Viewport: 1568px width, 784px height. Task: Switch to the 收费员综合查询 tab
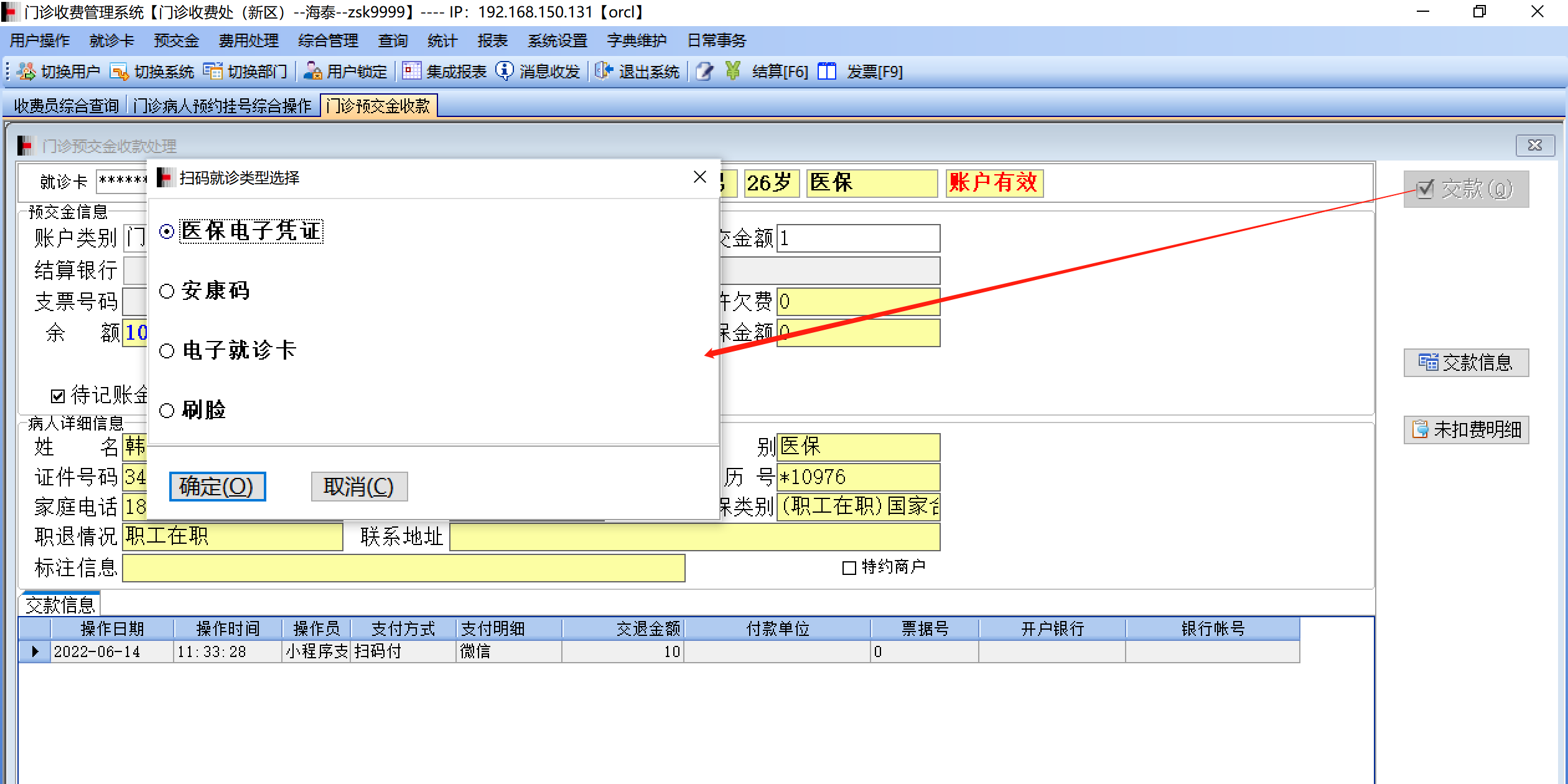[x=66, y=106]
